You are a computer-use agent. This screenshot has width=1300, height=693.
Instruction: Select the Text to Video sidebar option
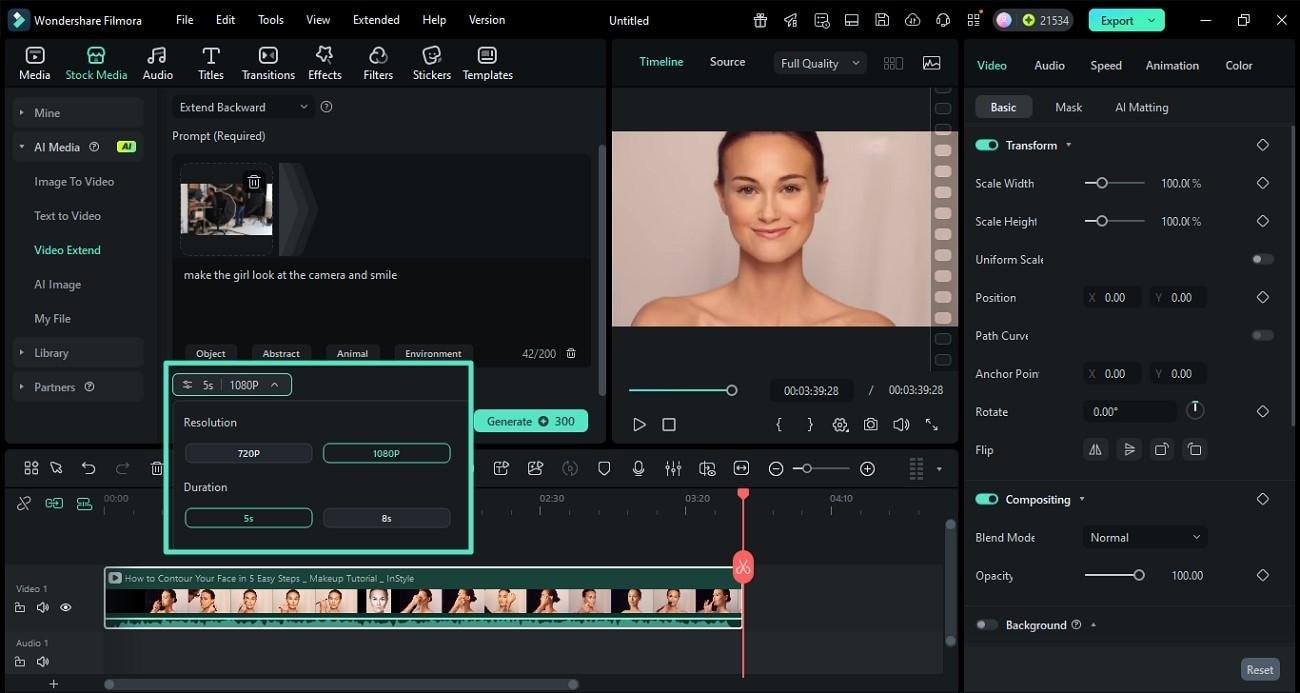[67, 215]
